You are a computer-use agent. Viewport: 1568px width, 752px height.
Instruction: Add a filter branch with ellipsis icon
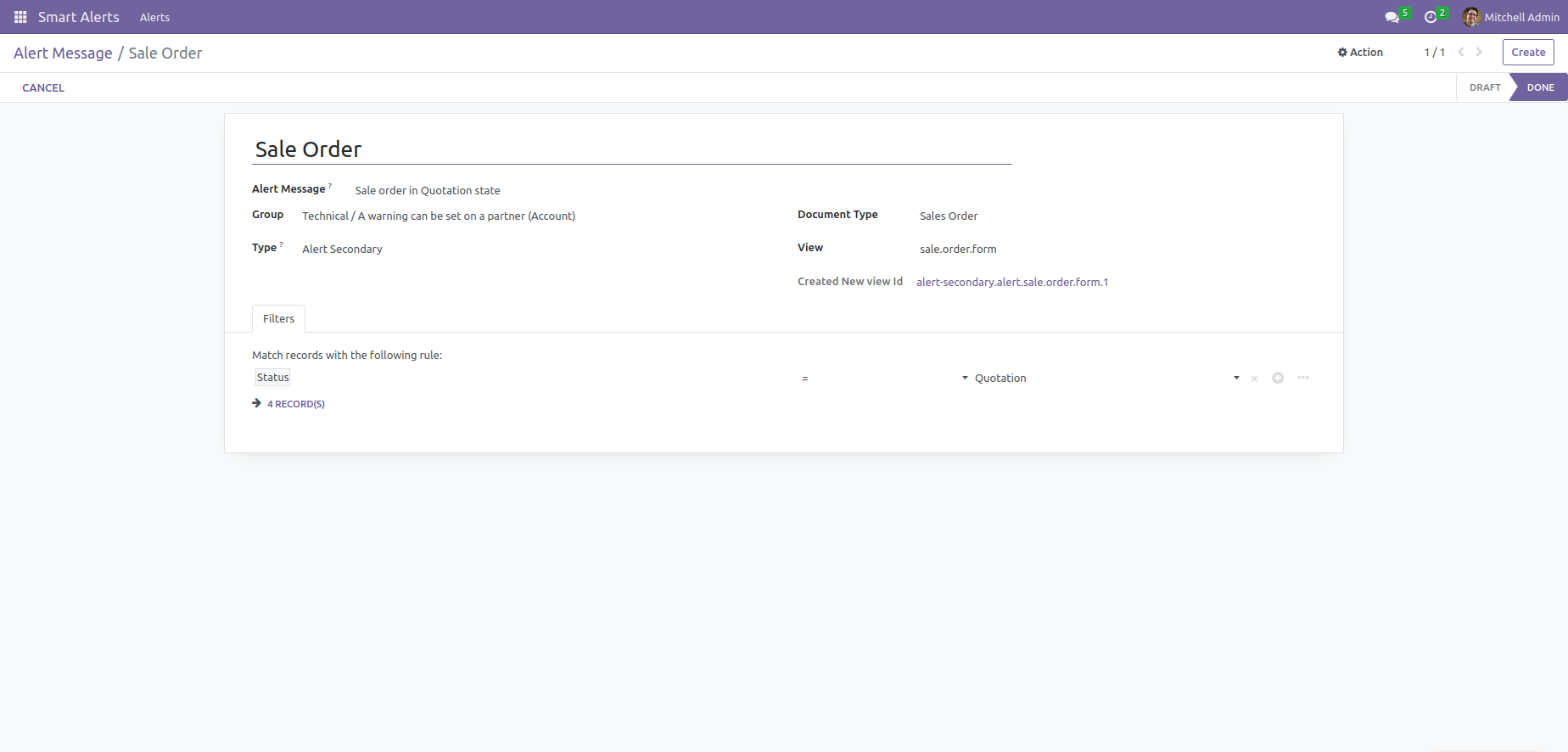tap(1303, 378)
